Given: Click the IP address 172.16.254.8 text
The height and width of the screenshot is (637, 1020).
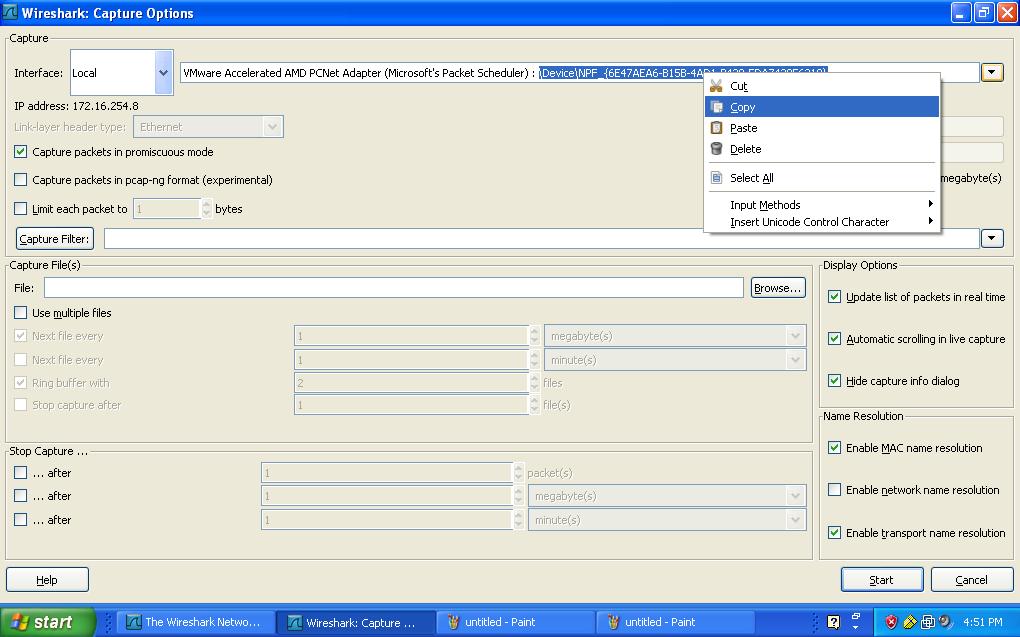Looking at the screenshot, I should tap(76, 106).
